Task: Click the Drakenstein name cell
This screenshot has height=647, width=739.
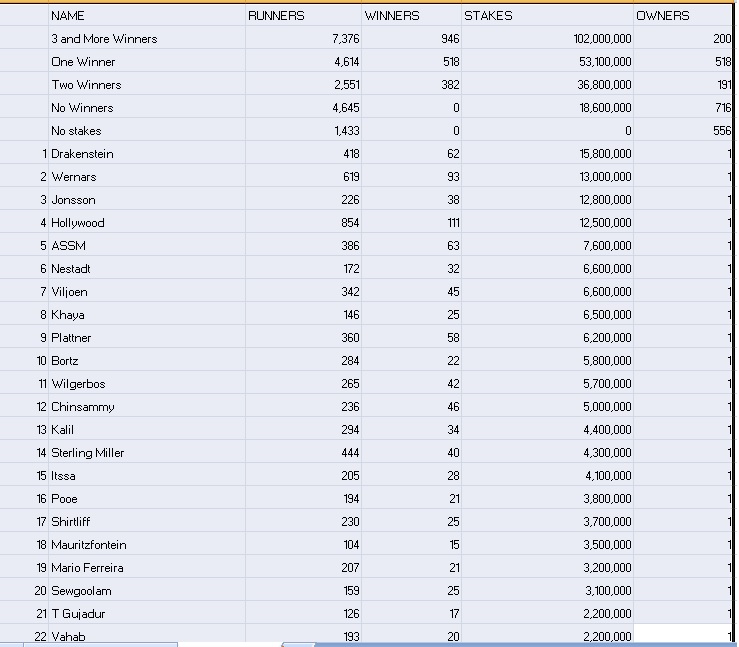Action: coord(83,154)
